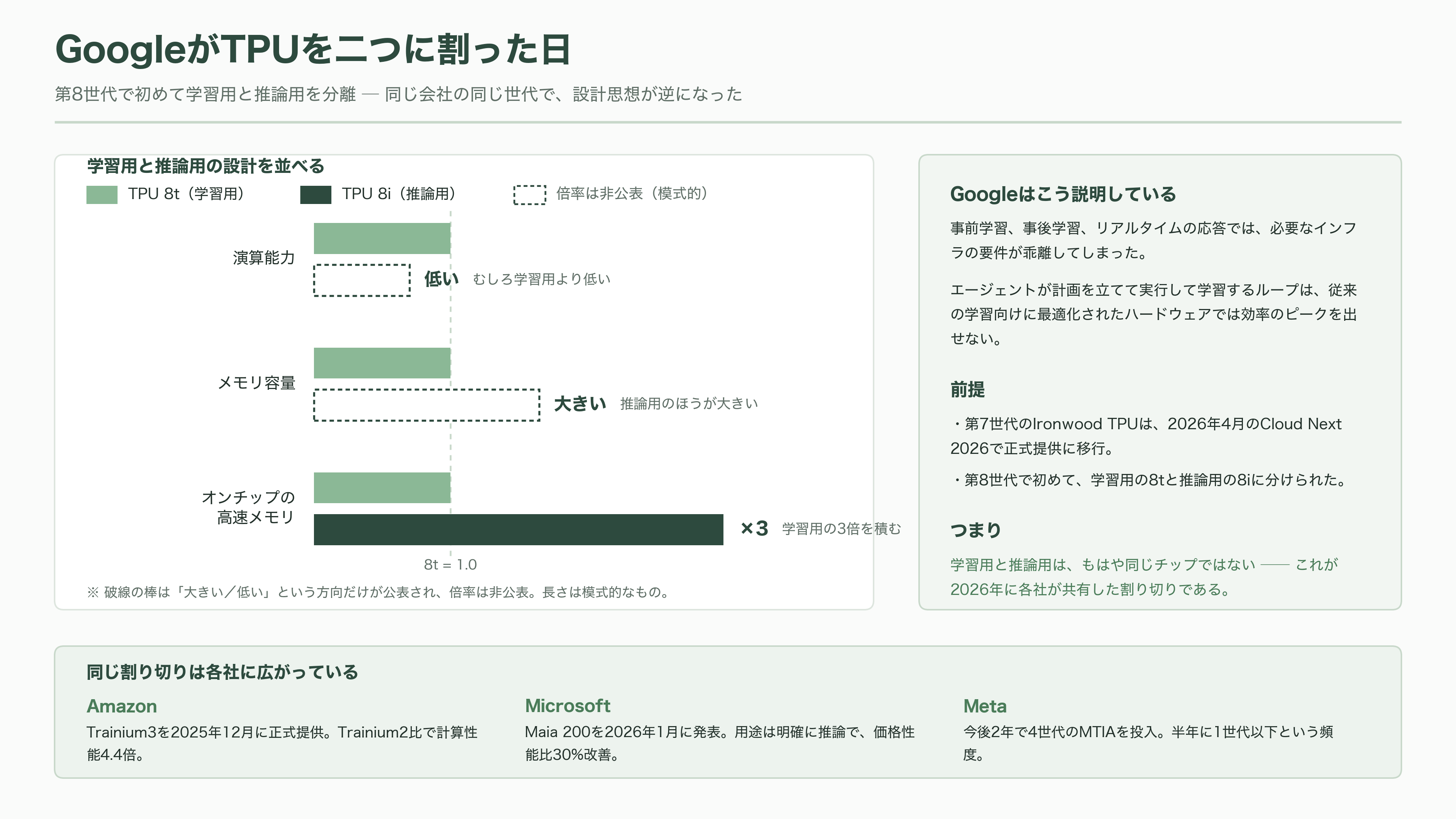Click the legend label '倍率は非公表（模式的）'
The width and height of the screenshot is (1456, 819).
point(632,194)
